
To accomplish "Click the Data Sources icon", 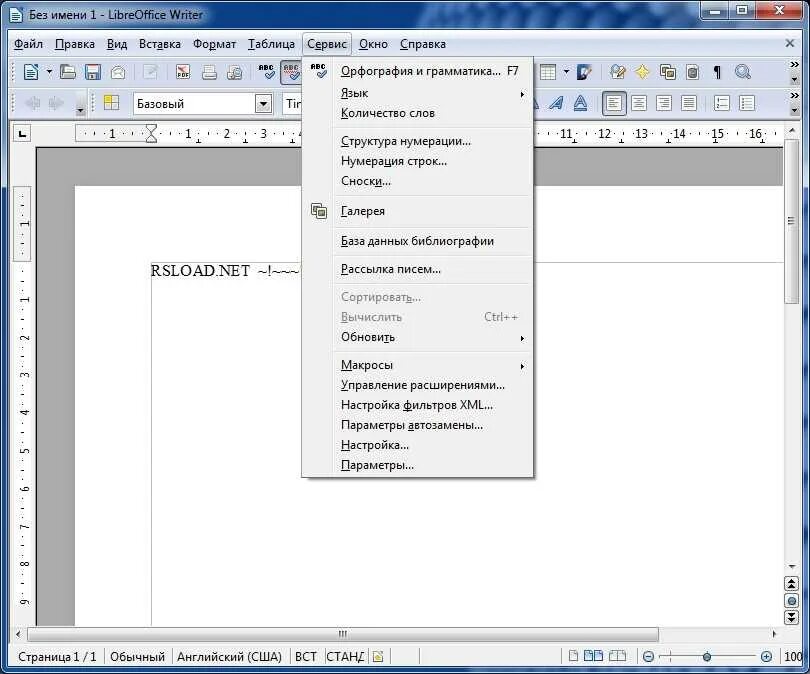I will (692, 72).
